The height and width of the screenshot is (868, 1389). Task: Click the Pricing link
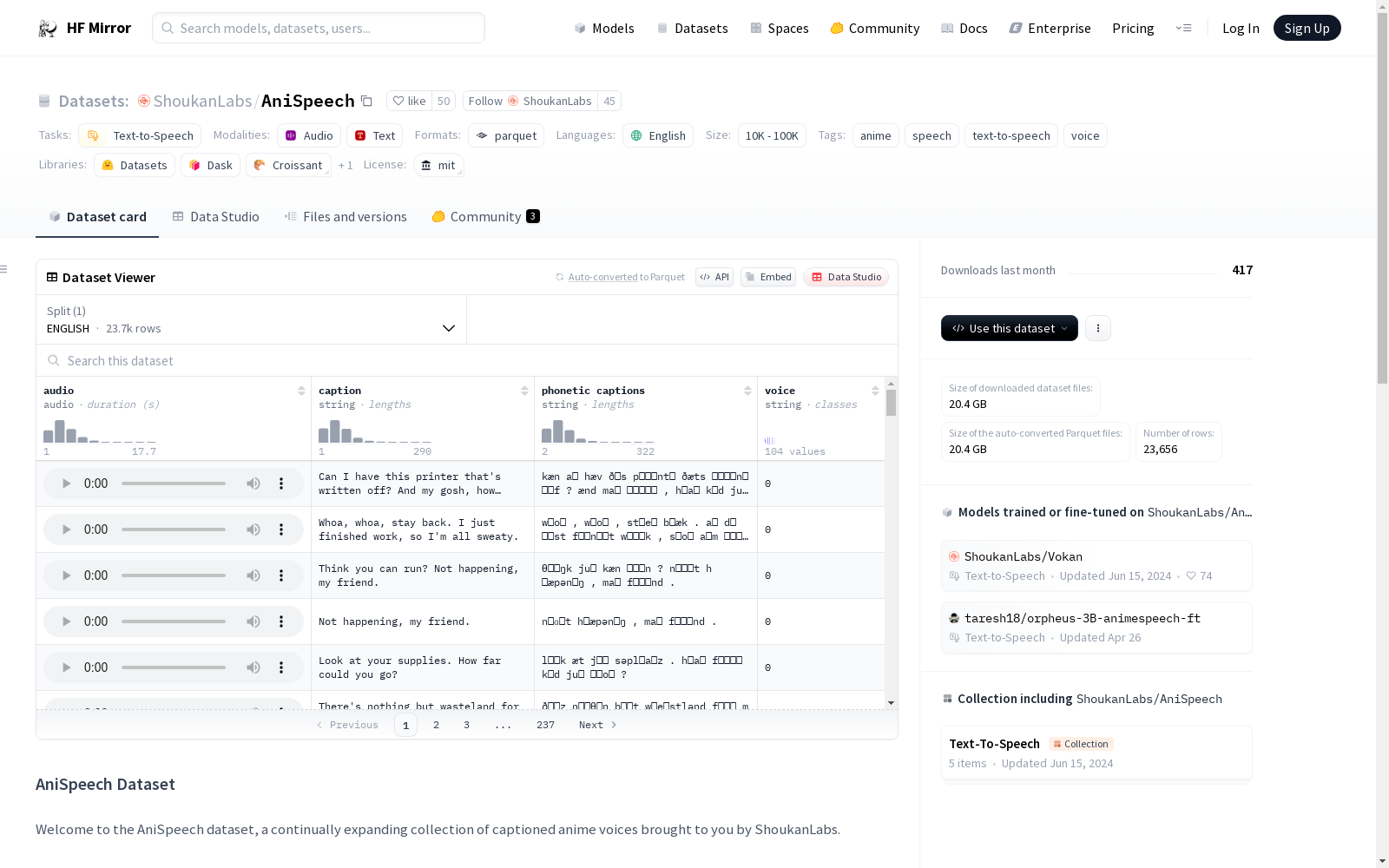1133,29
